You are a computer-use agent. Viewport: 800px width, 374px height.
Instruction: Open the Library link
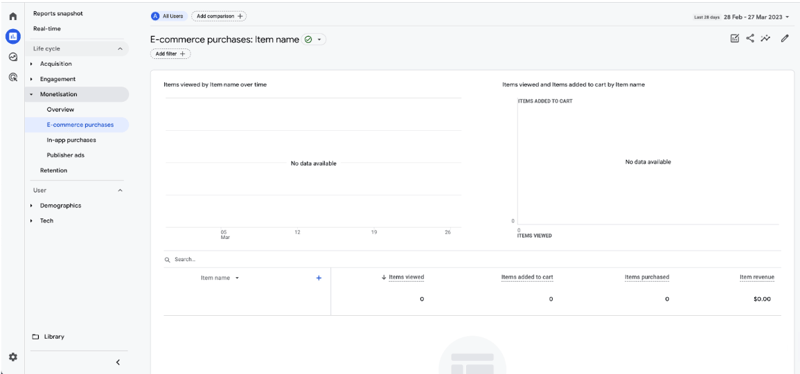pyautogui.click(x=54, y=337)
